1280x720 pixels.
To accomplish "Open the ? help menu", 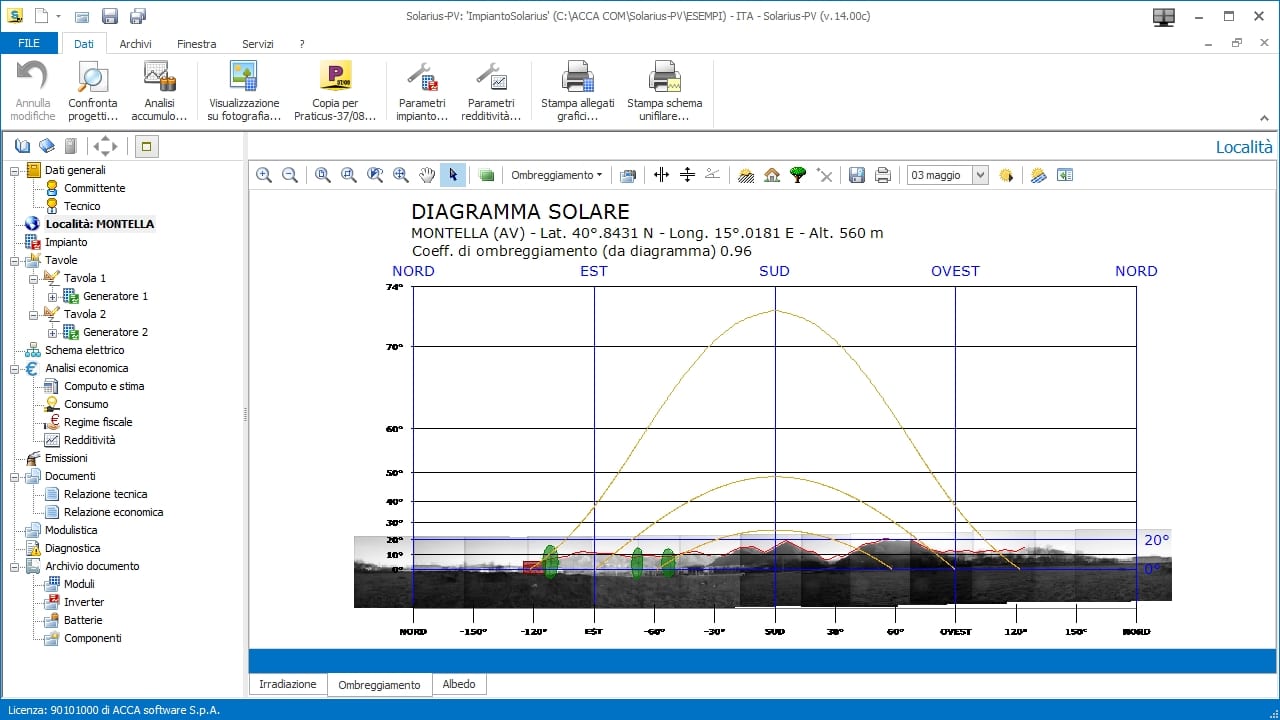I will 302,44.
